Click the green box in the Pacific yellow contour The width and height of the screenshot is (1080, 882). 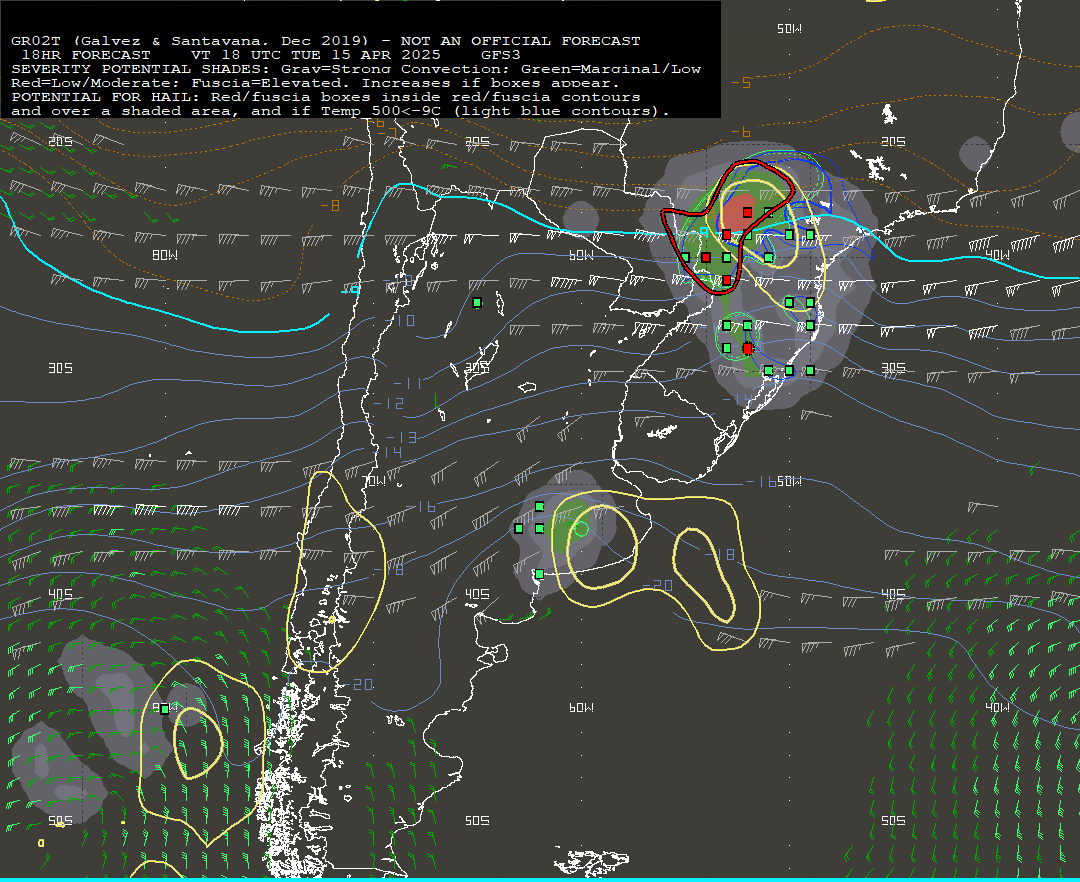point(165,709)
